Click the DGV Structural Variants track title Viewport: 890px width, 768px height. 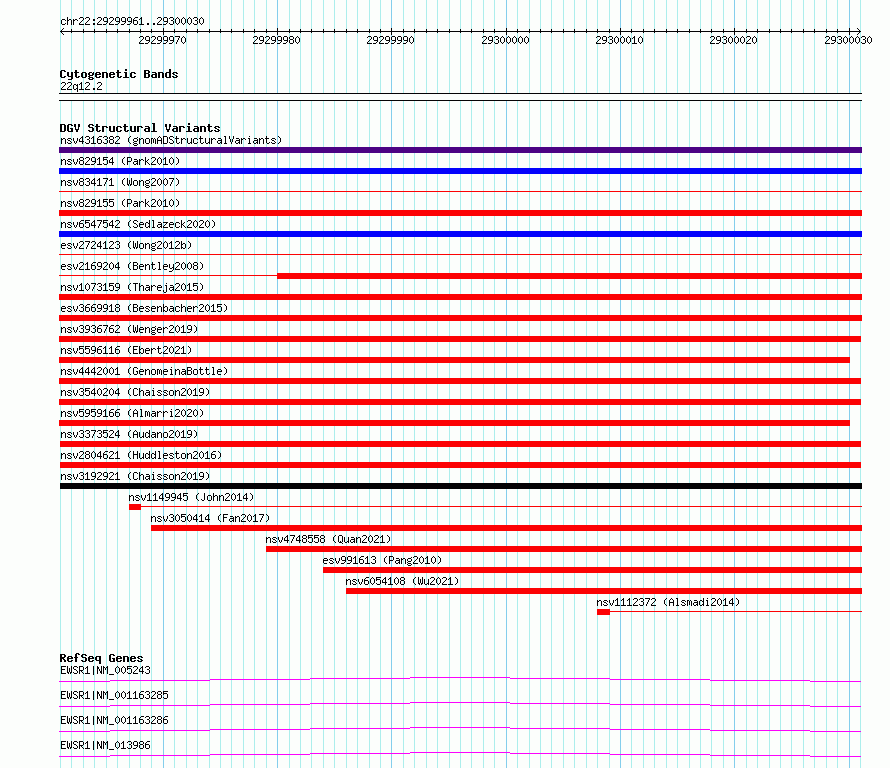pyautogui.click(x=140, y=128)
